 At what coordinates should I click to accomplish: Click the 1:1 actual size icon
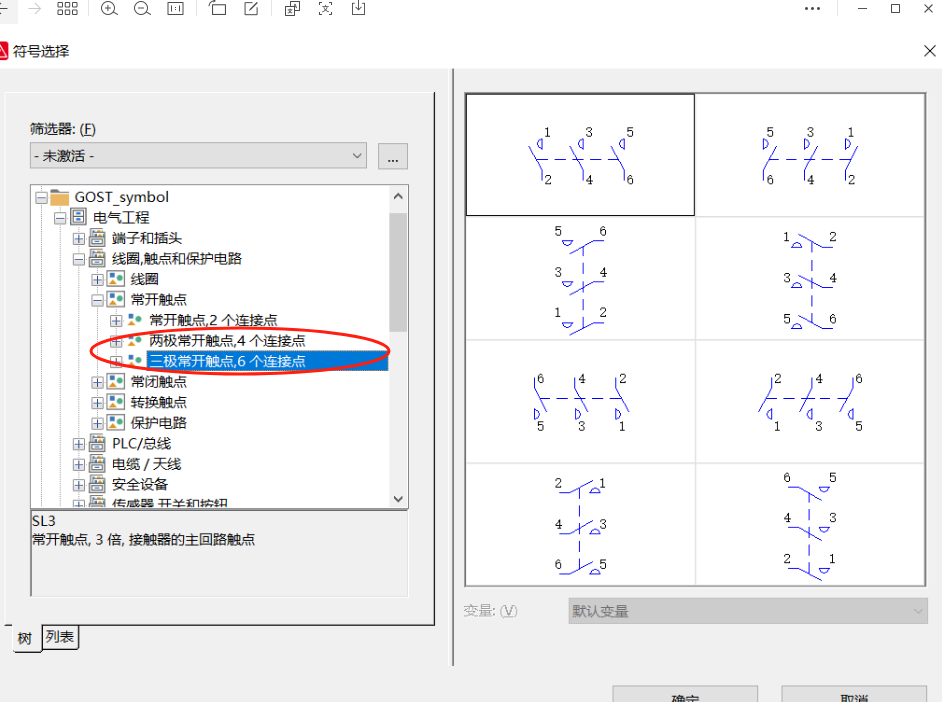pos(176,9)
